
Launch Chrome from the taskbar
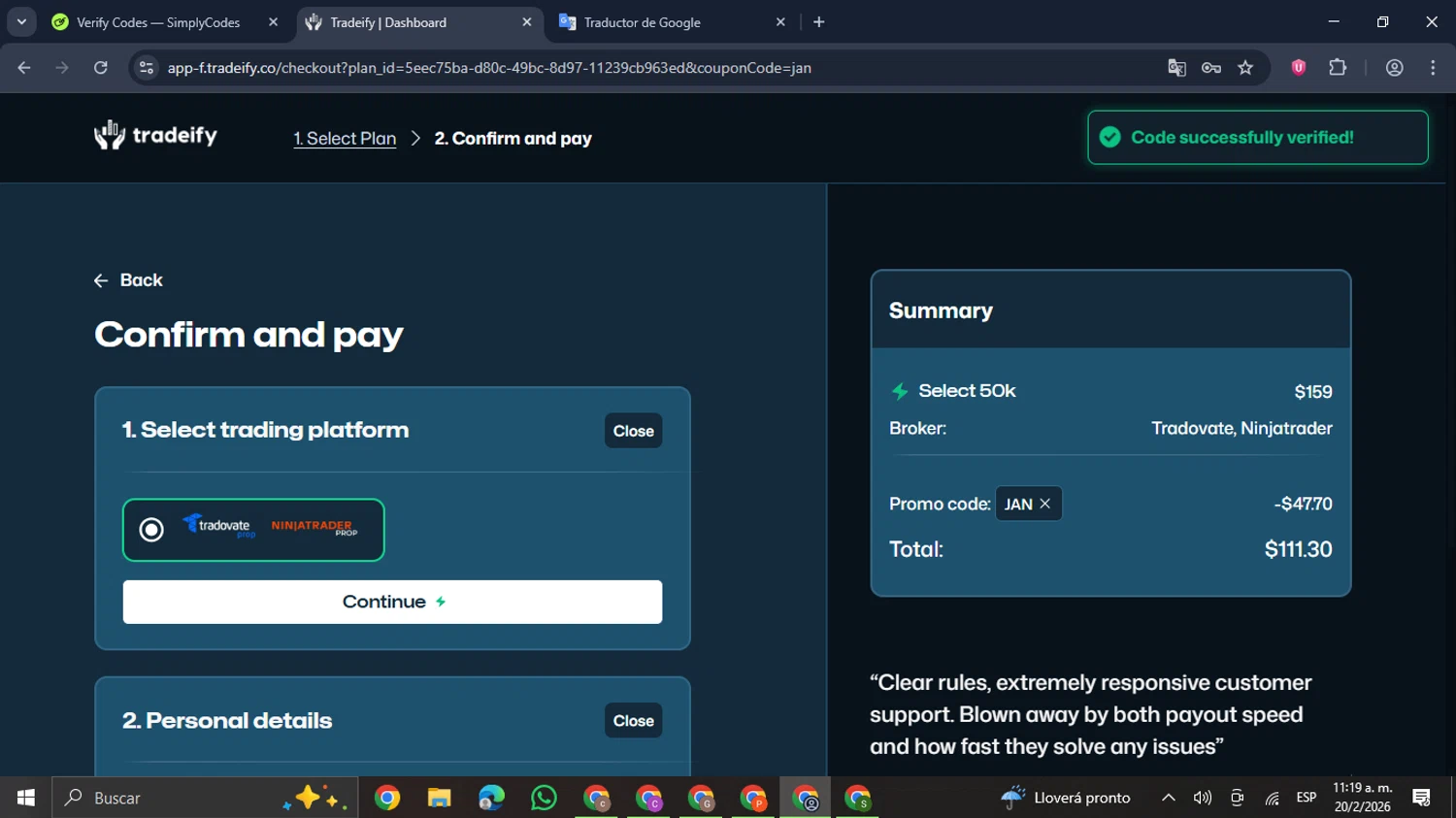[387, 798]
